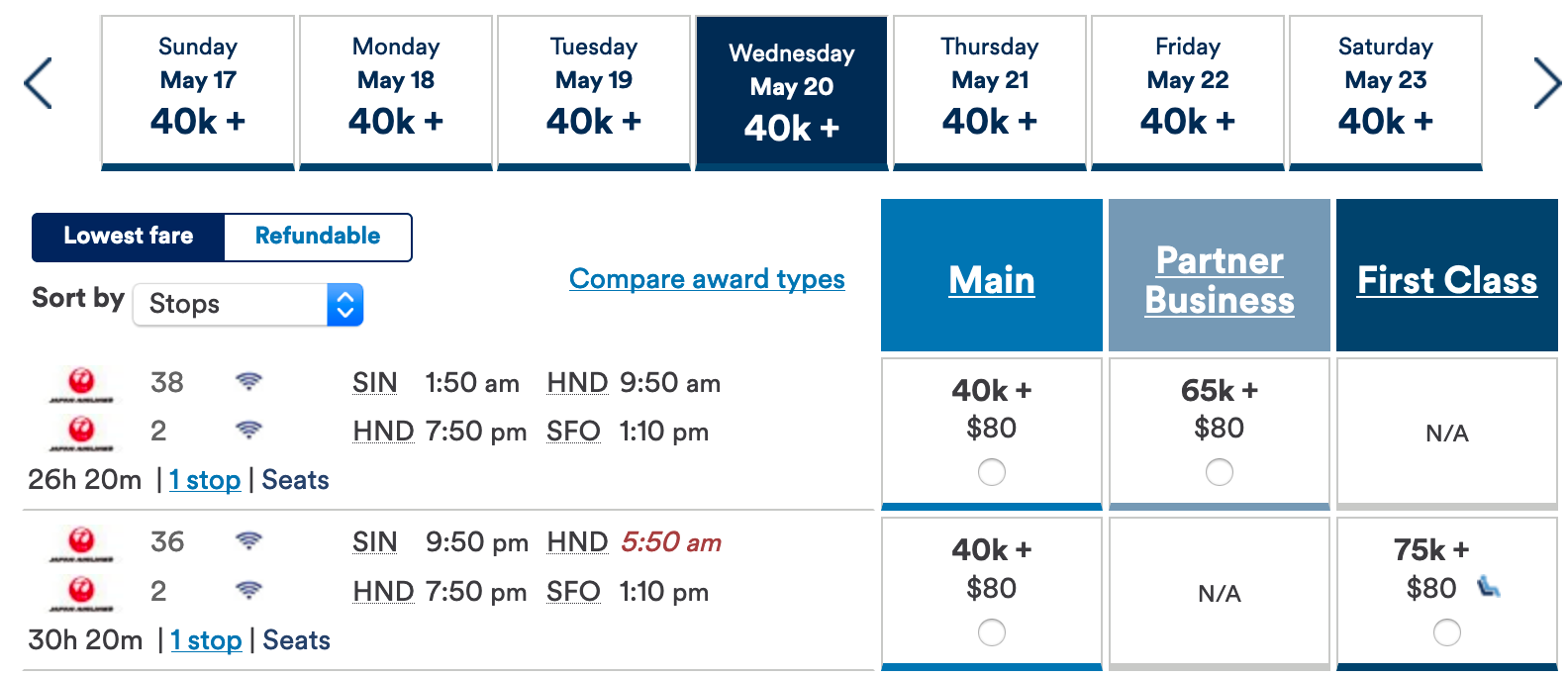The height and width of the screenshot is (677, 1568).
Task: Switch to Refundable fare tab
Action: click(318, 237)
